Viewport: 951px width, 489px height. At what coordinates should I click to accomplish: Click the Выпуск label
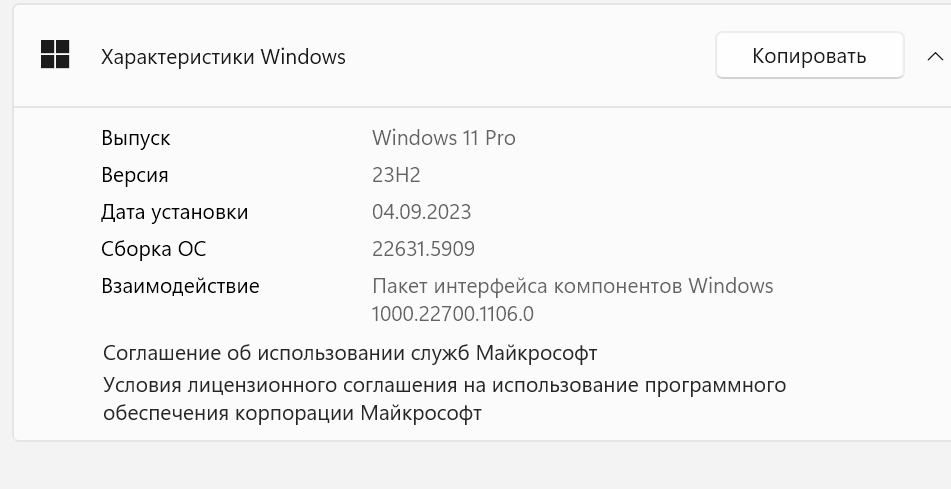coord(136,138)
